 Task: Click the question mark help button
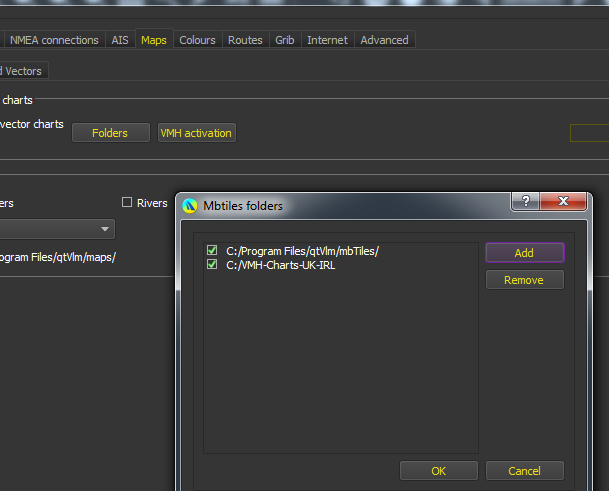tap(527, 202)
